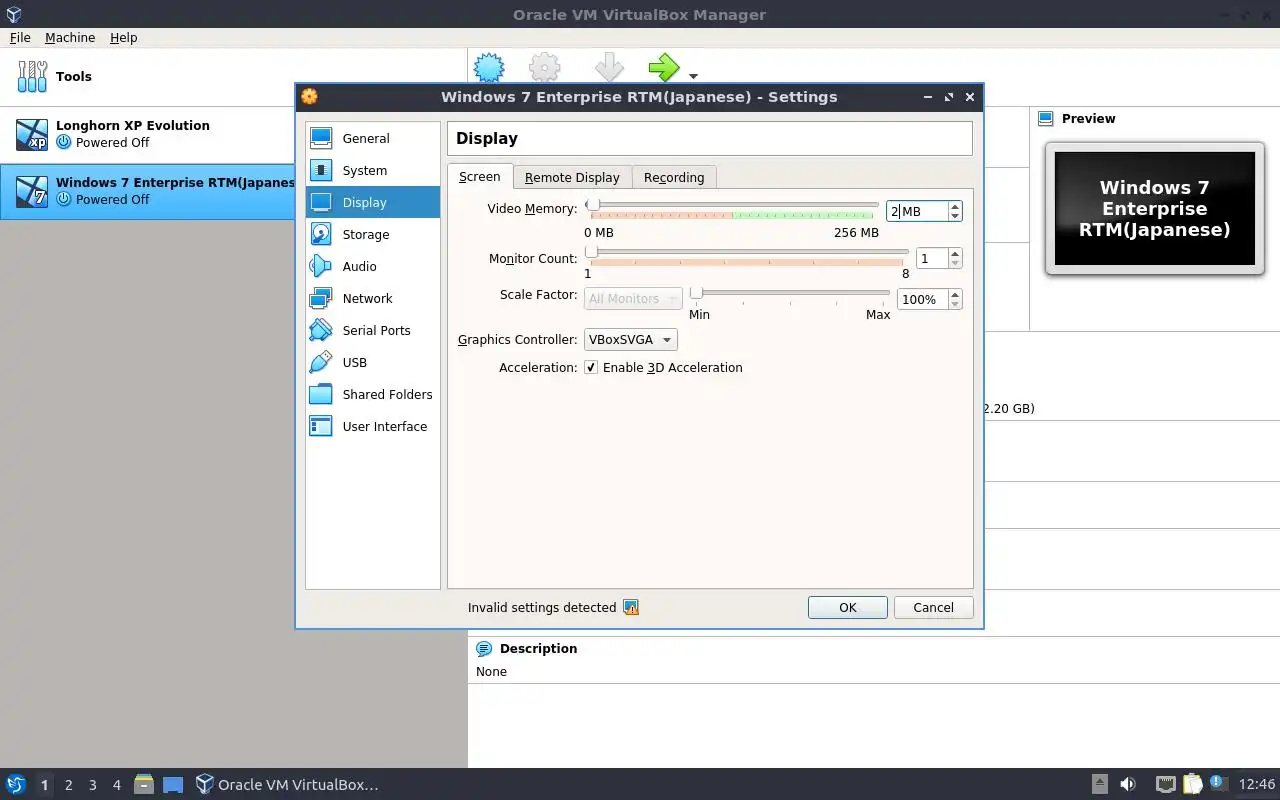Open the USB settings category

tap(372, 362)
